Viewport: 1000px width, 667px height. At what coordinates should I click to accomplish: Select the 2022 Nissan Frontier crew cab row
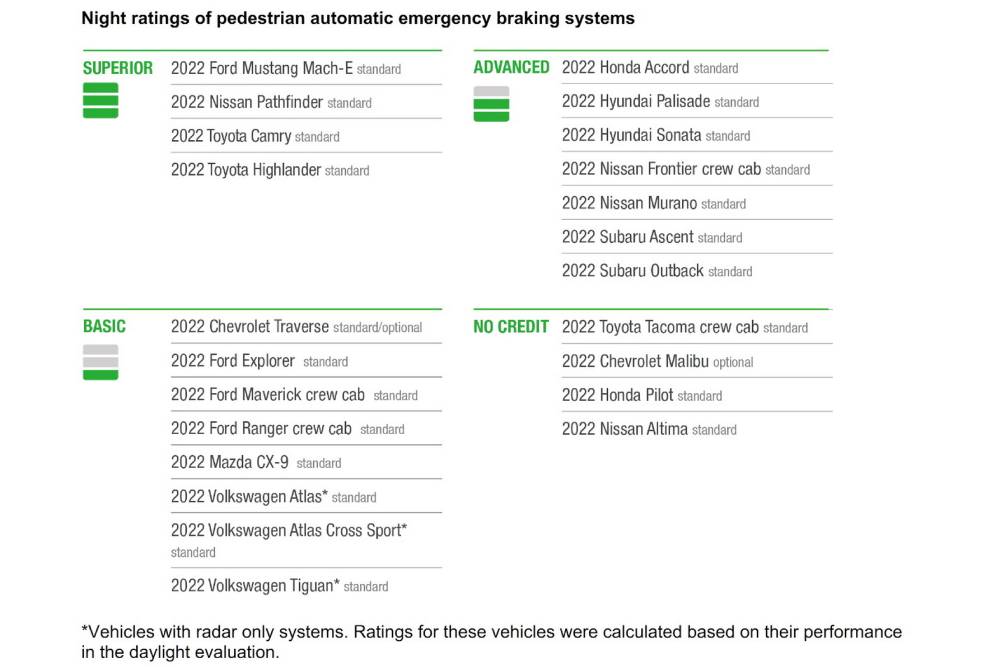[x=661, y=169]
